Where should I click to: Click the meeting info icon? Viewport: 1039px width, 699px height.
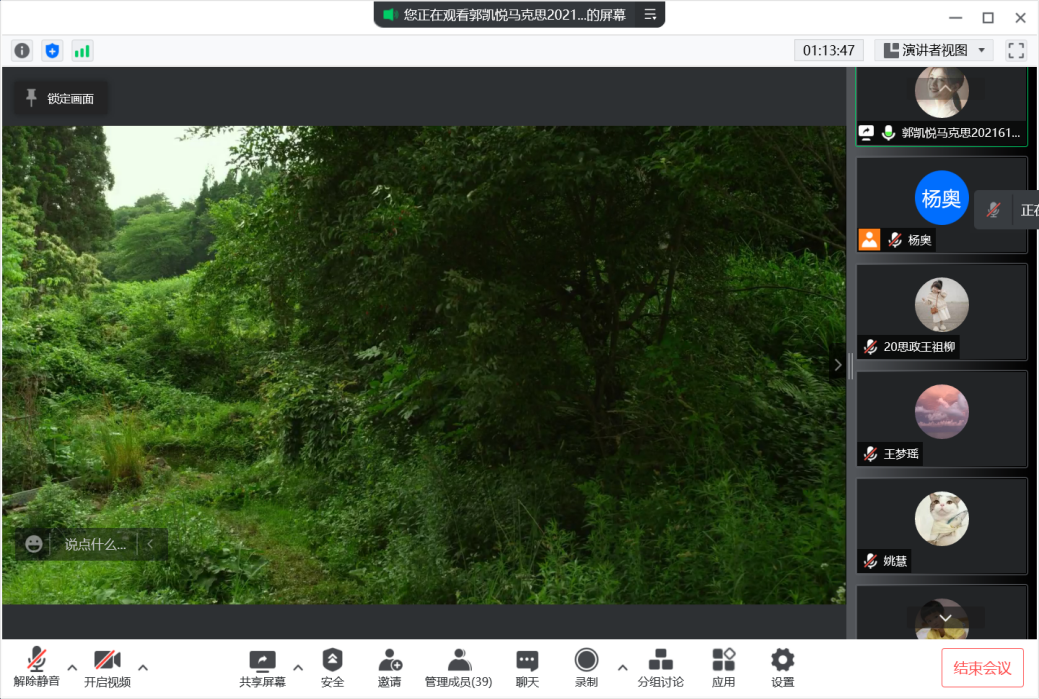(22, 50)
